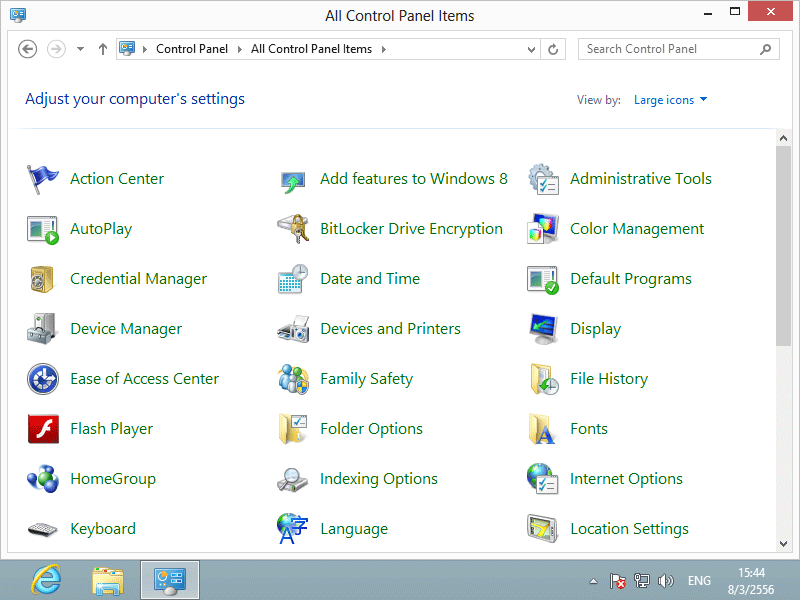Click the Fonts folder icon
The width and height of the screenshot is (800, 600).
[542, 429]
